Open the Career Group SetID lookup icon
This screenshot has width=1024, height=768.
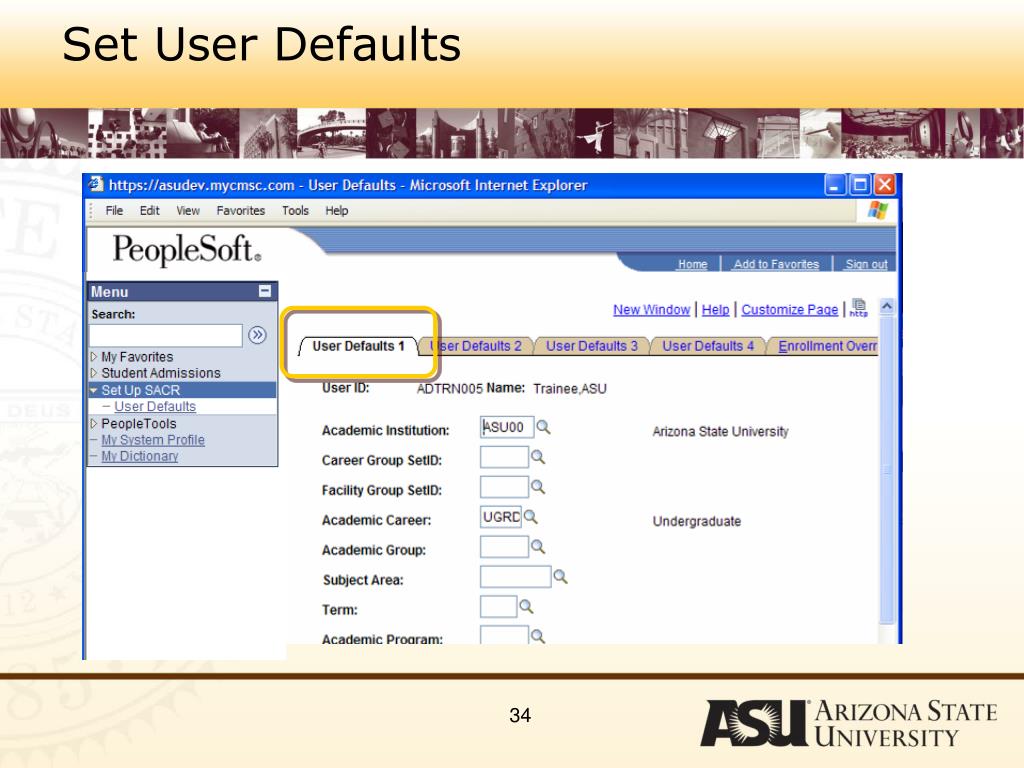point(537,457)
